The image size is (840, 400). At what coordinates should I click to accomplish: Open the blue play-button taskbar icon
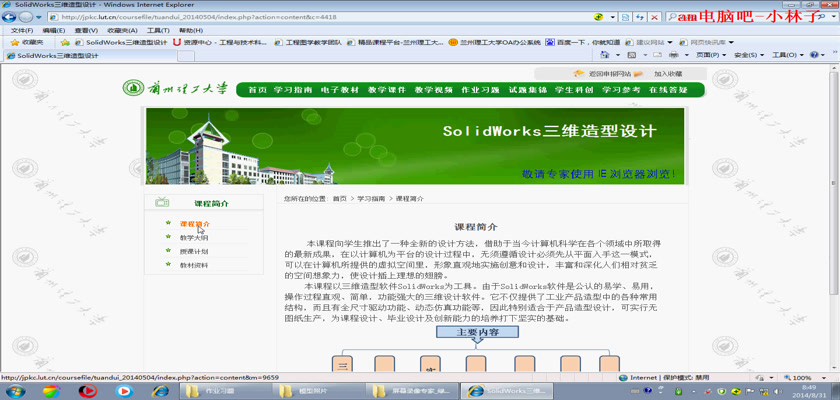(x=124, y=391)
